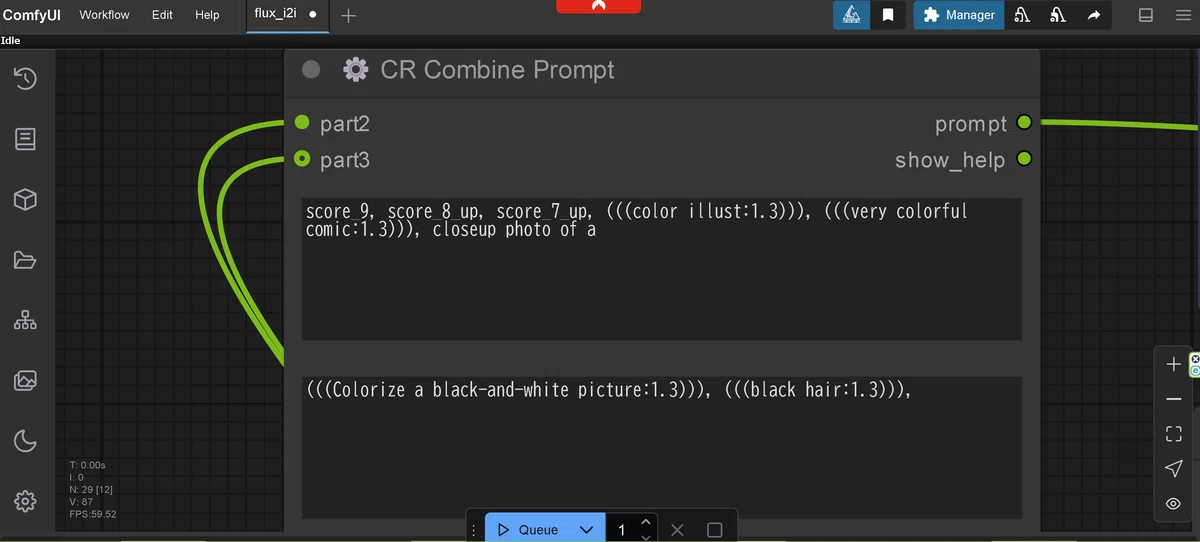Click the bookmark icon in top bar
The width and height of the screenshot is (1200, 542).
[888, 15]
